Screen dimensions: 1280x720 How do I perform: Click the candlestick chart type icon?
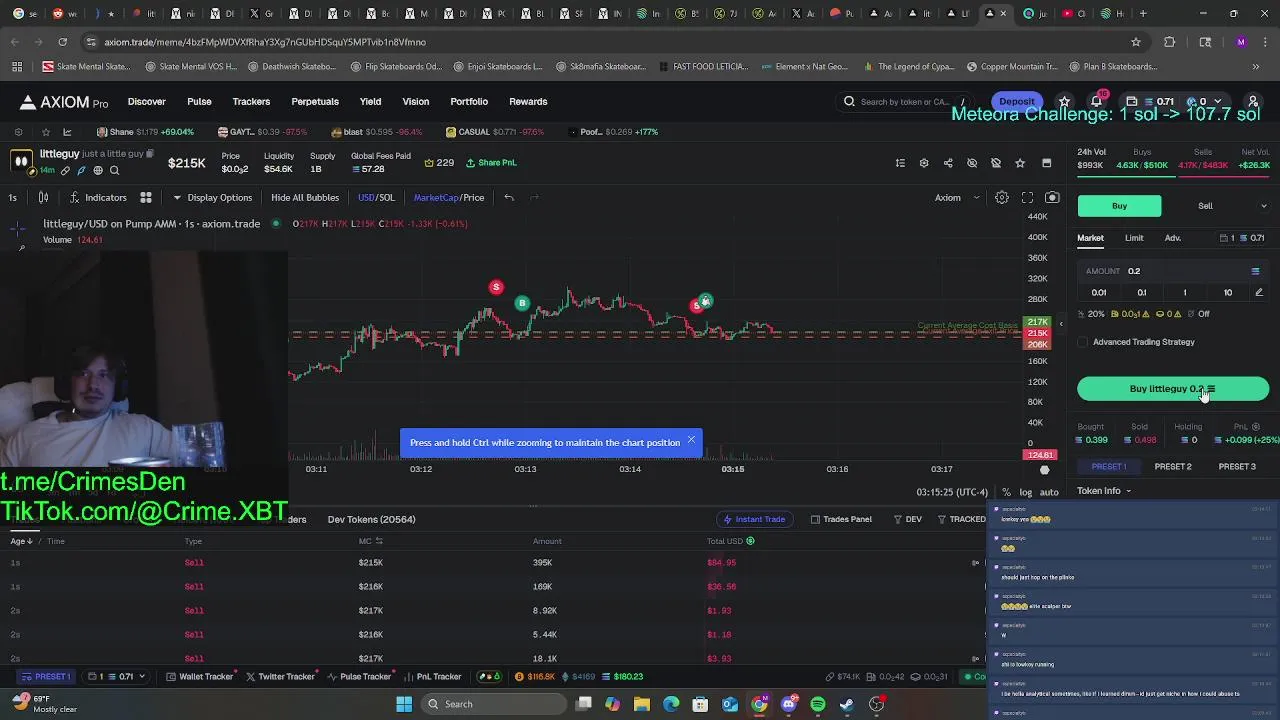tap(43, 198)
